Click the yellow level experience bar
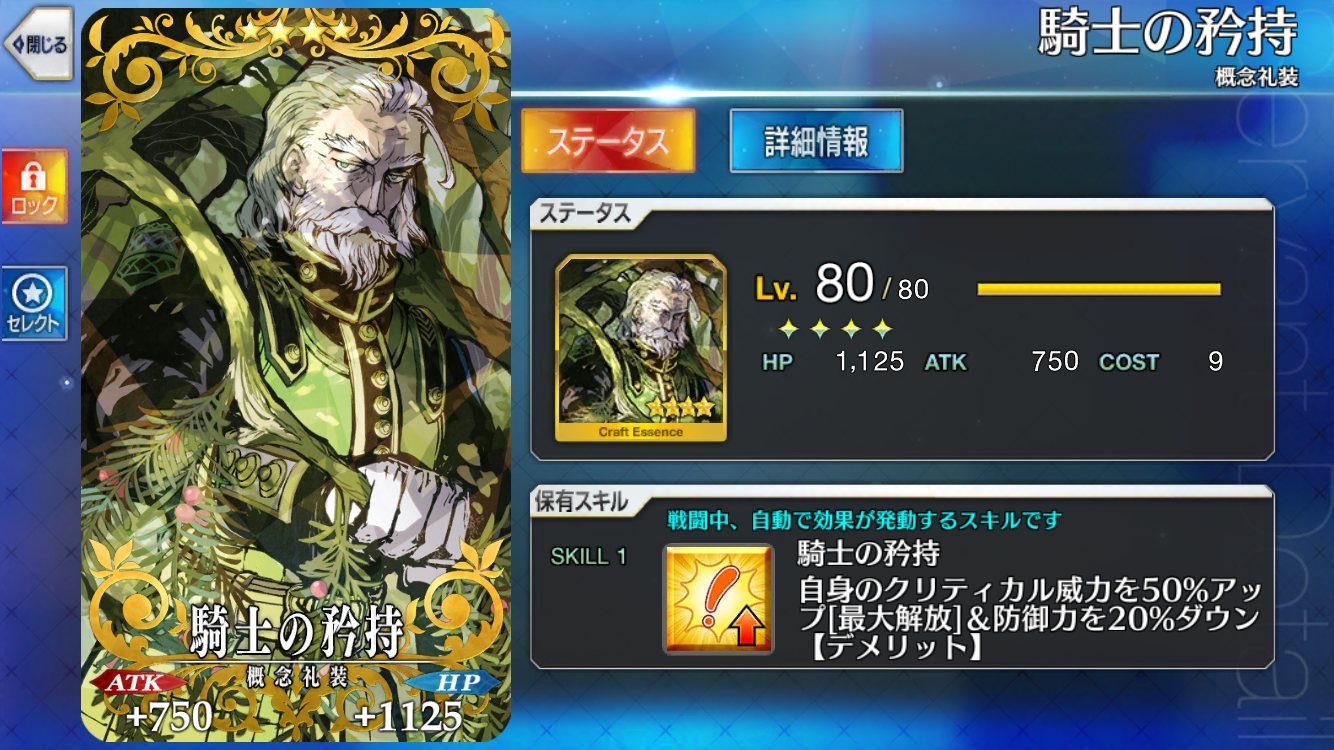The height and width of the screenshot is (750, 1334). click(x=1099, y=289)
